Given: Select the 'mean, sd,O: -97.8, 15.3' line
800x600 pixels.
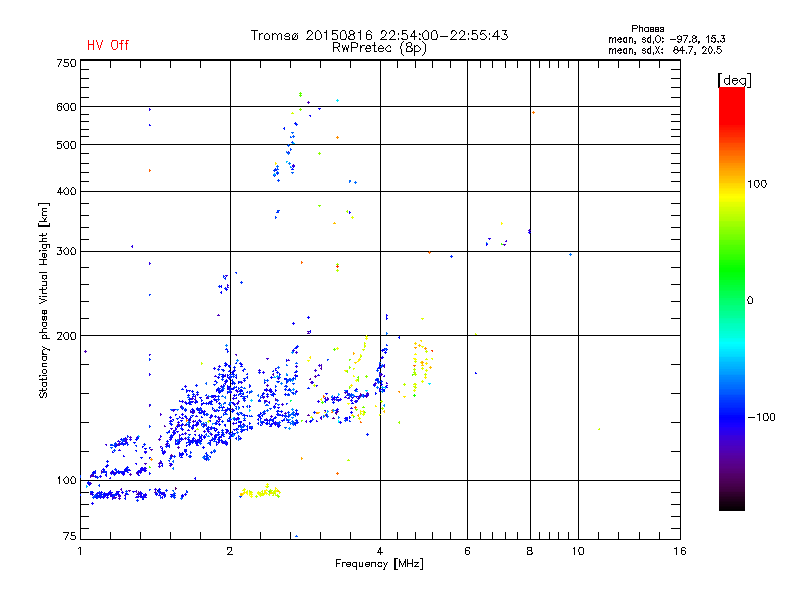Looking at the screenshot, I should pyautogui.click(x=666, y=39).
